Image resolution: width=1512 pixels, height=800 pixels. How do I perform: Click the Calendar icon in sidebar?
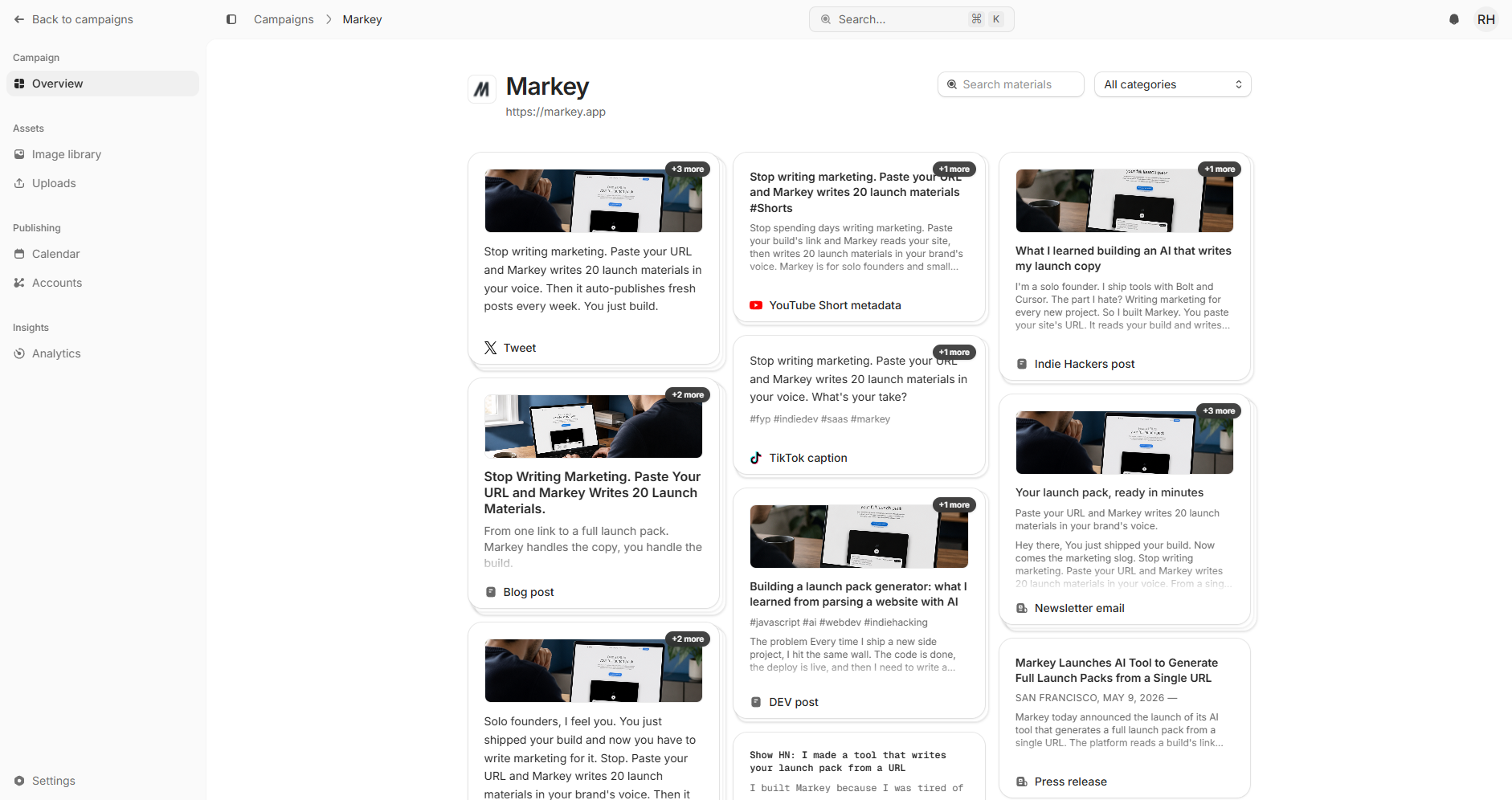[19, 254]
